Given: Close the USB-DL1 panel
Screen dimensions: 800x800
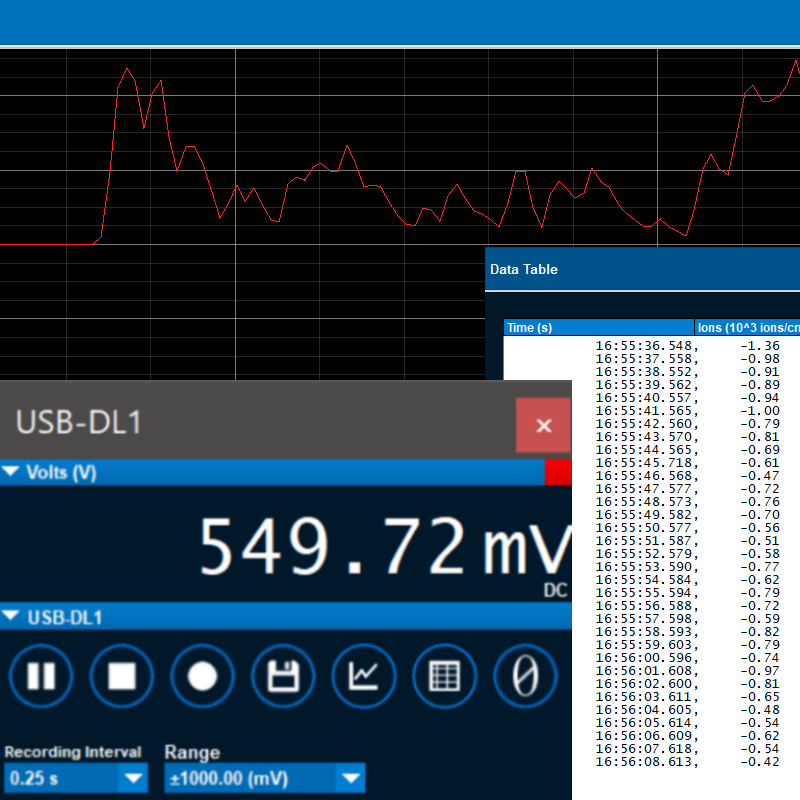Looking at the screenshot, I should pos(543,425).
